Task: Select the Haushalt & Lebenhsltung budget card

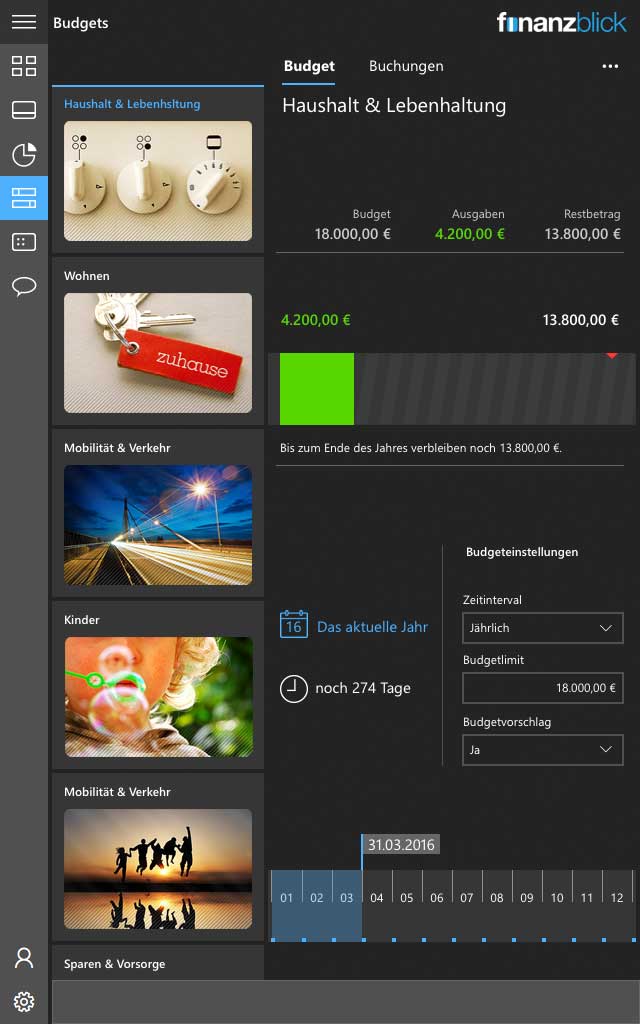Action: tap(158, 169)
